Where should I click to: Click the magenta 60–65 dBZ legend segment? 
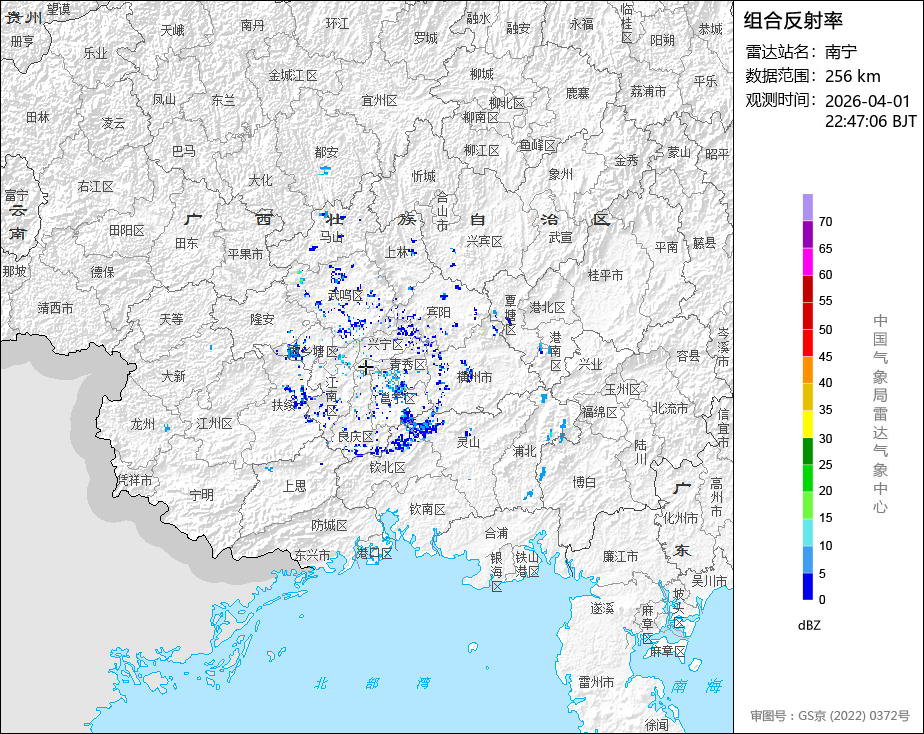(807, 262)
